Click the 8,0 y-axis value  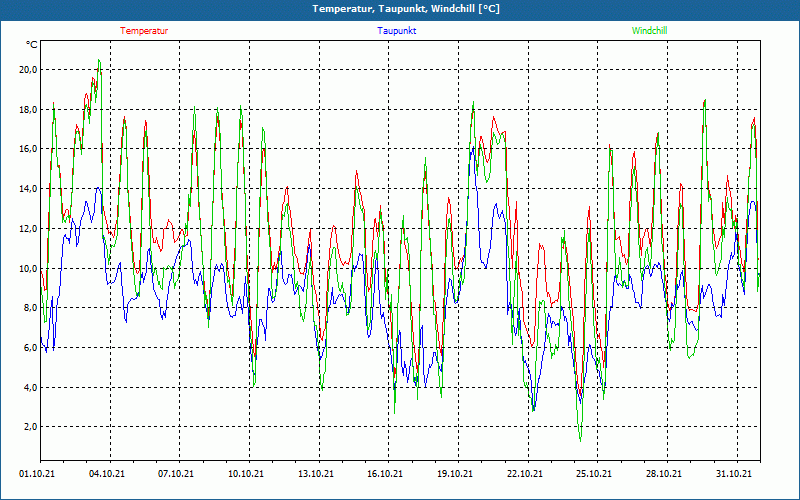pos(30,308)
